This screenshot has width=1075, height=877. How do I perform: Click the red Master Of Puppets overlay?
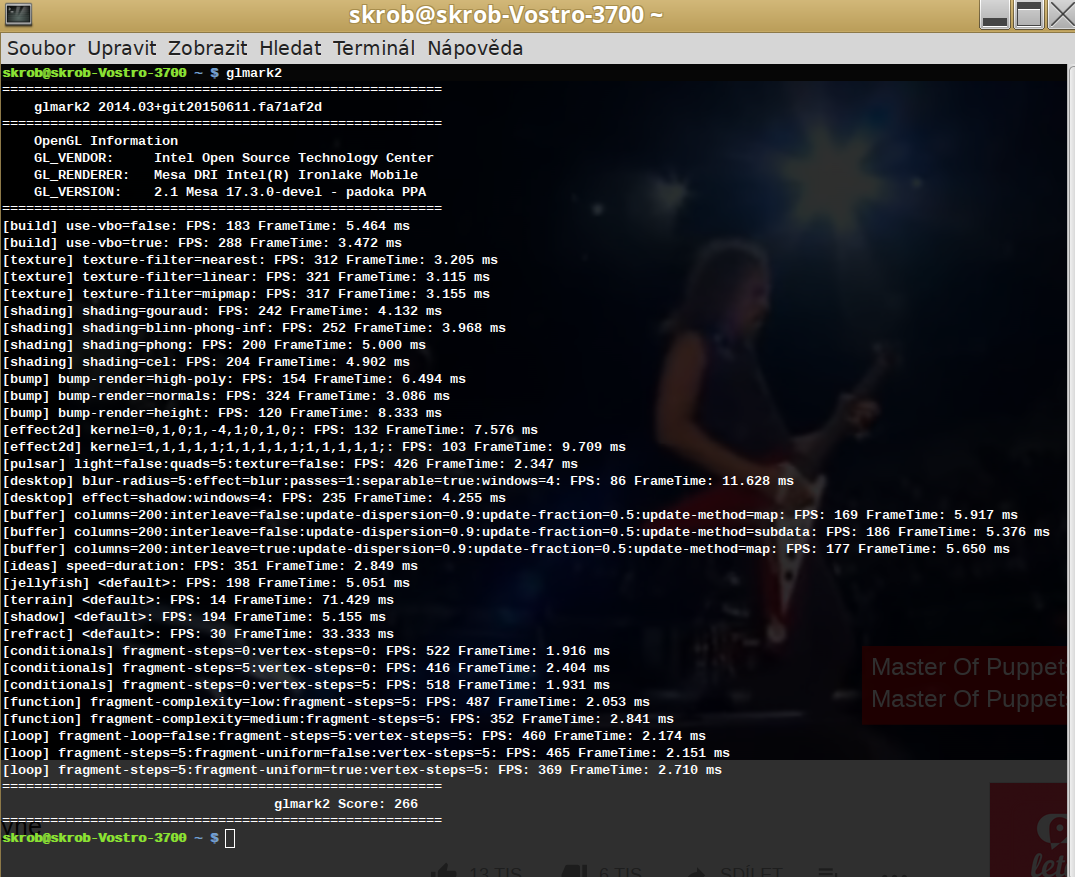pos(965,683)
